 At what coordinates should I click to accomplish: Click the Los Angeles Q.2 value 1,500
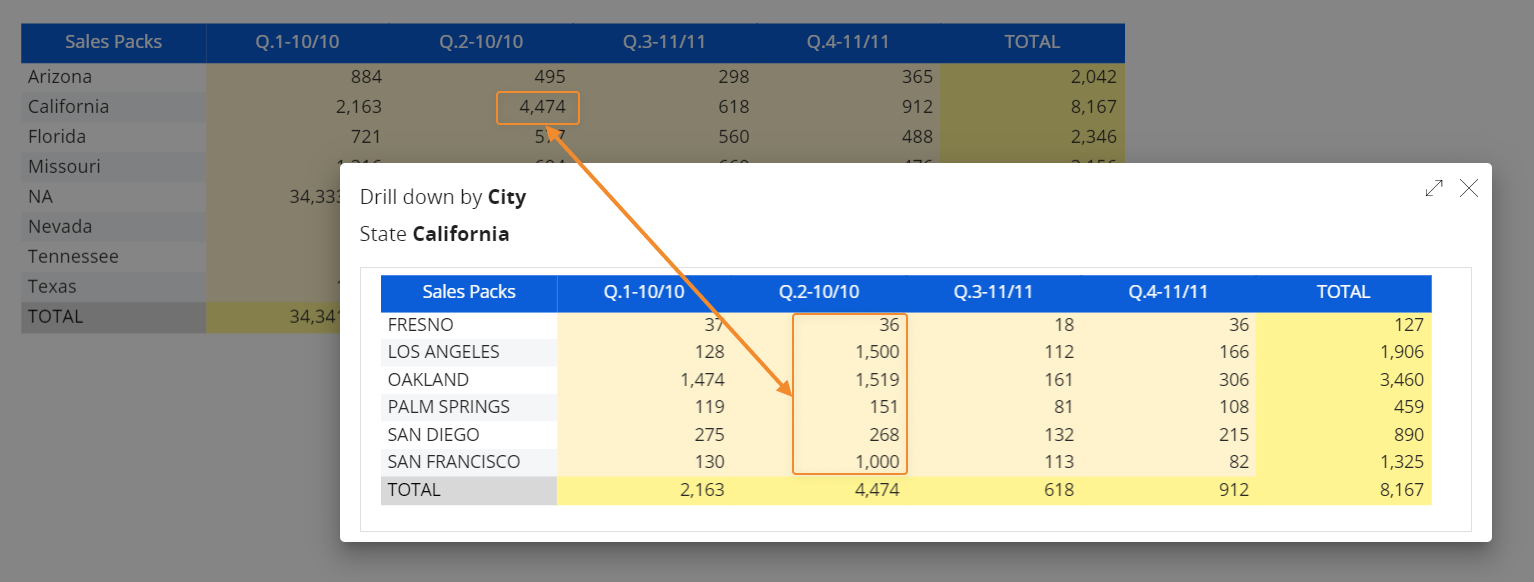coord(875,352)
